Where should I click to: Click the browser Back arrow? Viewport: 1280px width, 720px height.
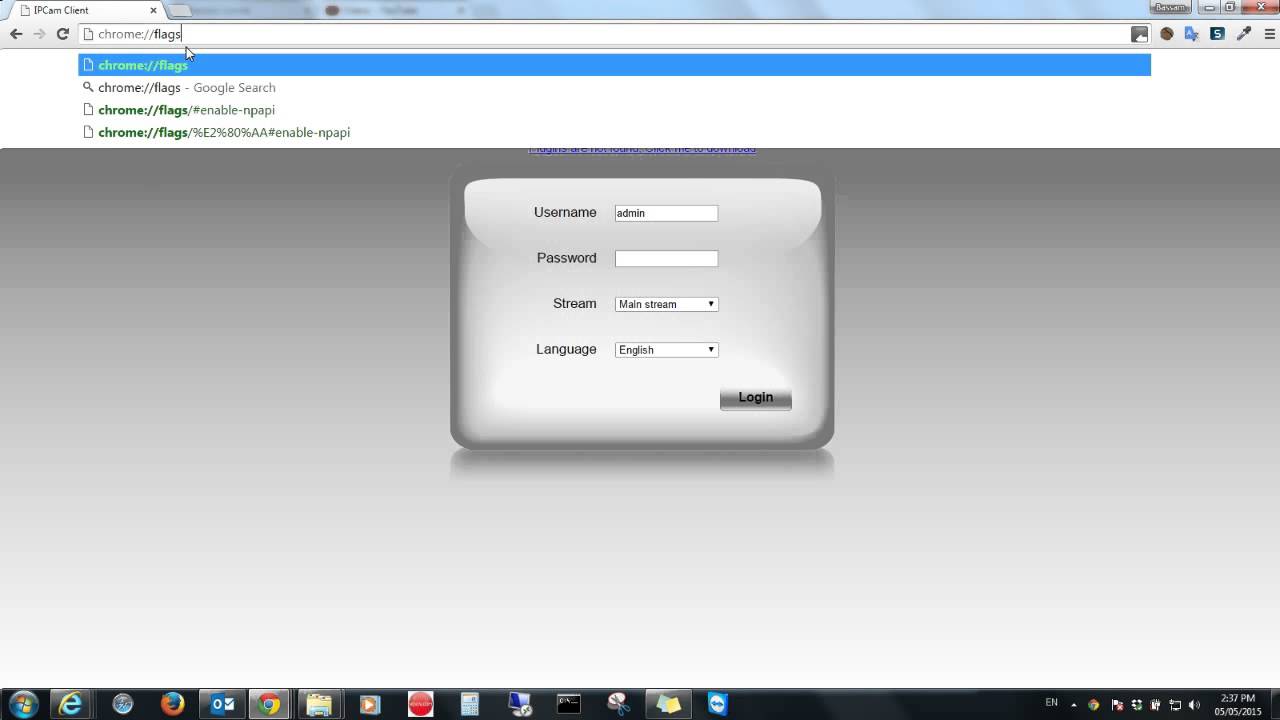pos(16,34)
